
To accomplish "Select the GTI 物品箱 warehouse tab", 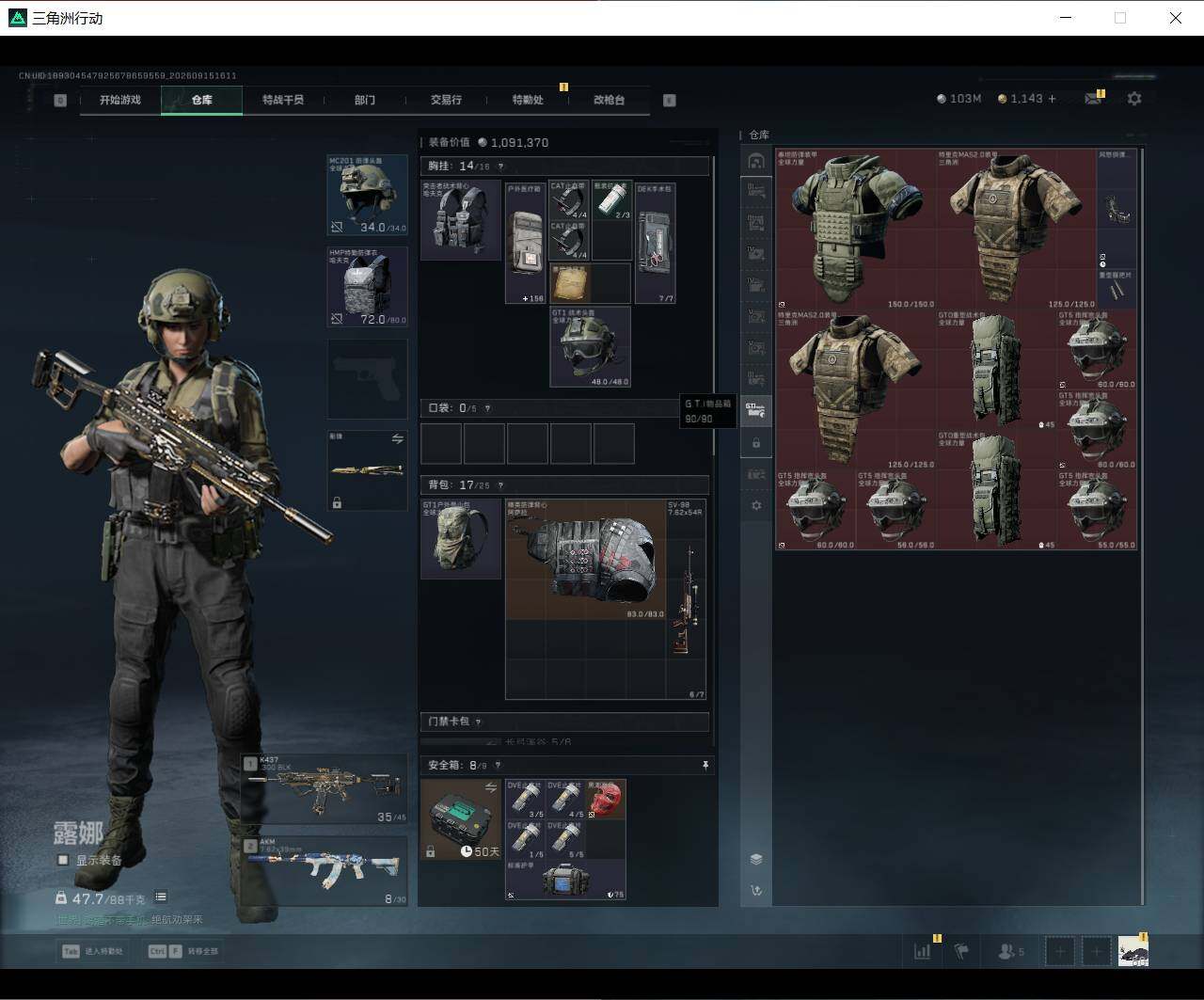I will [x=756, y=409].
